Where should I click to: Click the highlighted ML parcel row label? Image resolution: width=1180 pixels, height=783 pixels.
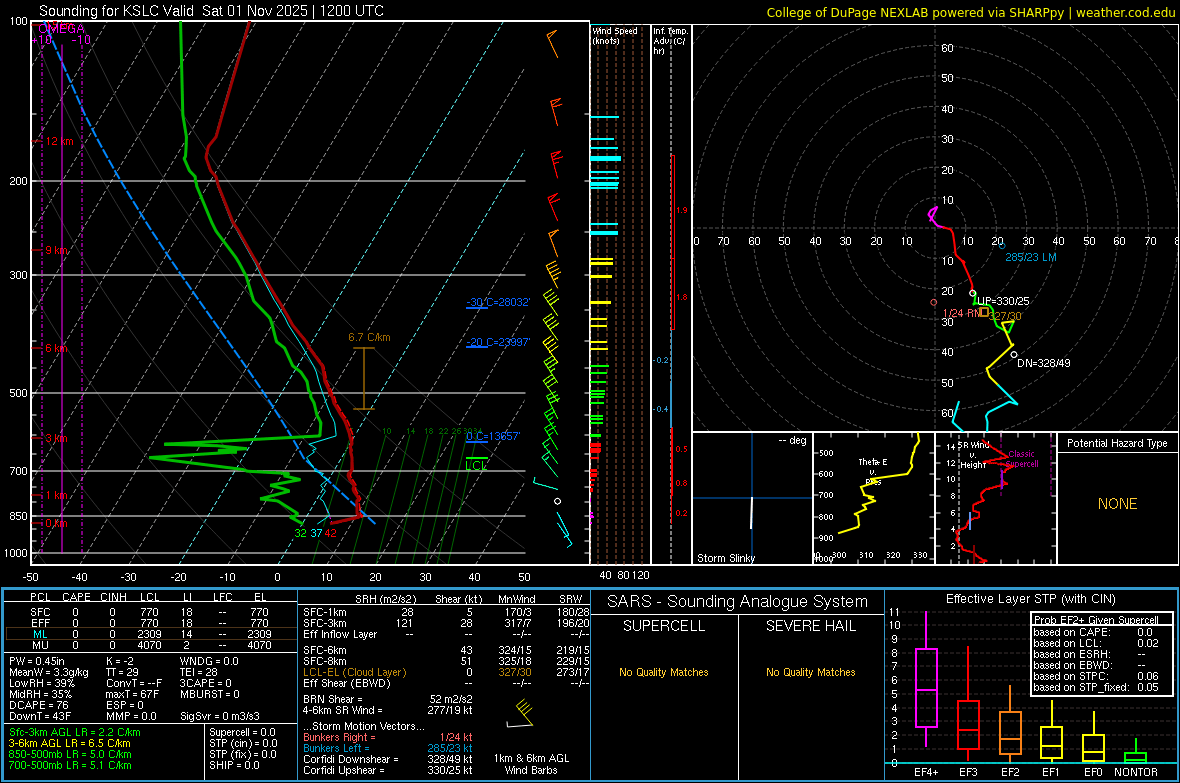pos(40,634)
